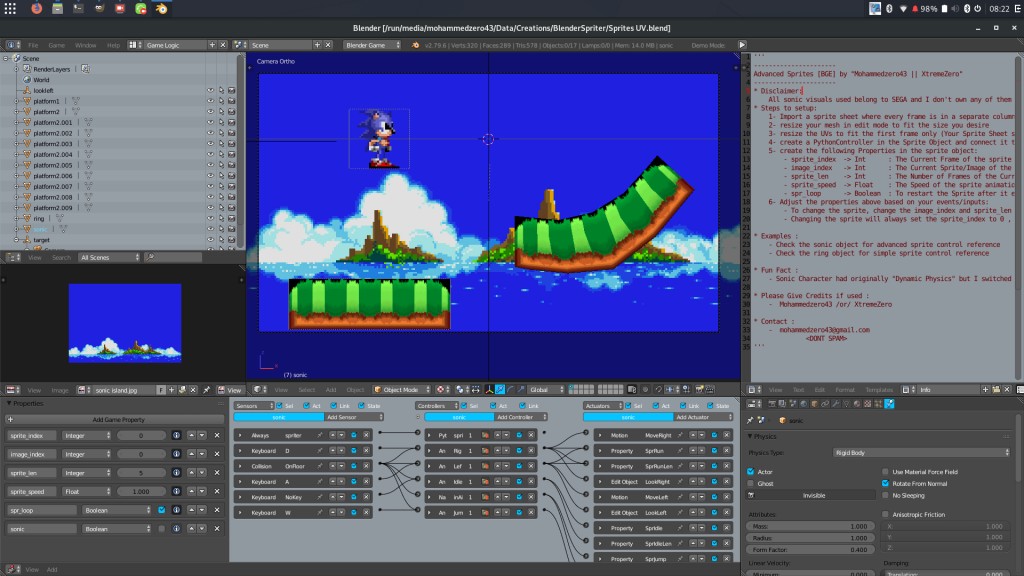Viewport: 1024px width, 576px height.
Task: Click the Physics tab icon in Properties editor
Action: coord(890,403)
